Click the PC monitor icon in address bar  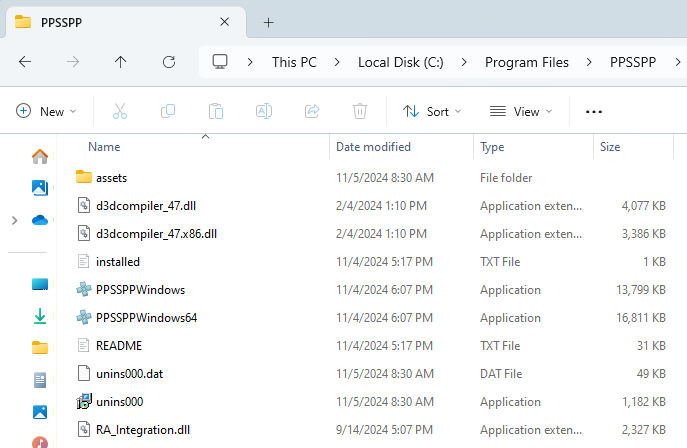click(x=220, y=62)
